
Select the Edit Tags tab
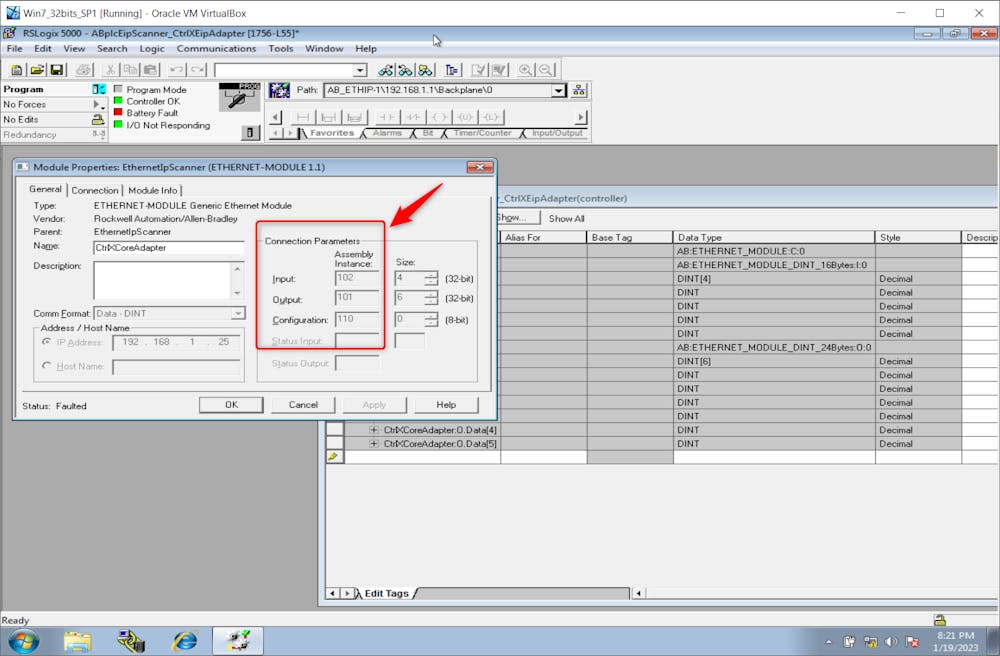pos(386,594)
